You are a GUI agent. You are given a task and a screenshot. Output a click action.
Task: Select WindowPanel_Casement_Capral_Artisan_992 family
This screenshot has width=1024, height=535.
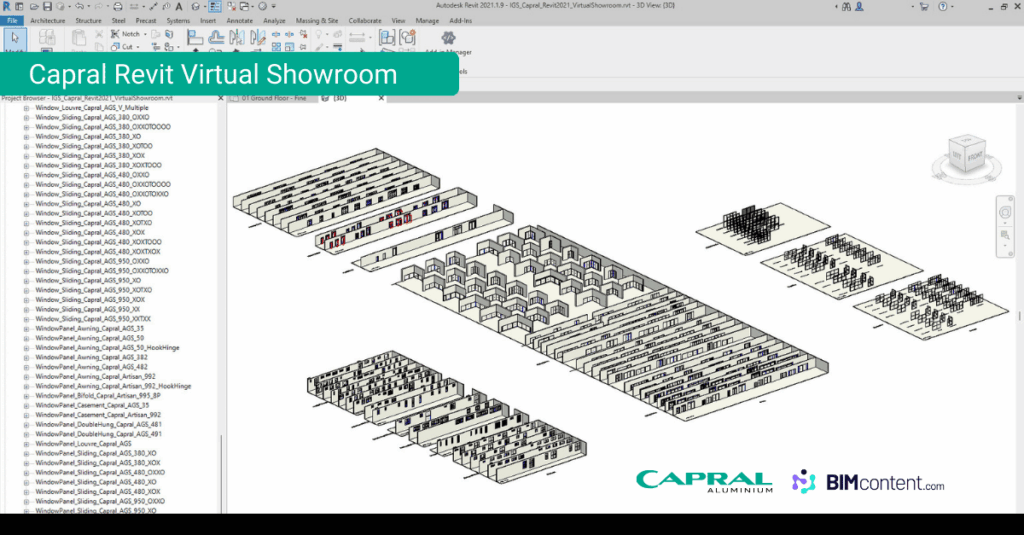point(98,415)
